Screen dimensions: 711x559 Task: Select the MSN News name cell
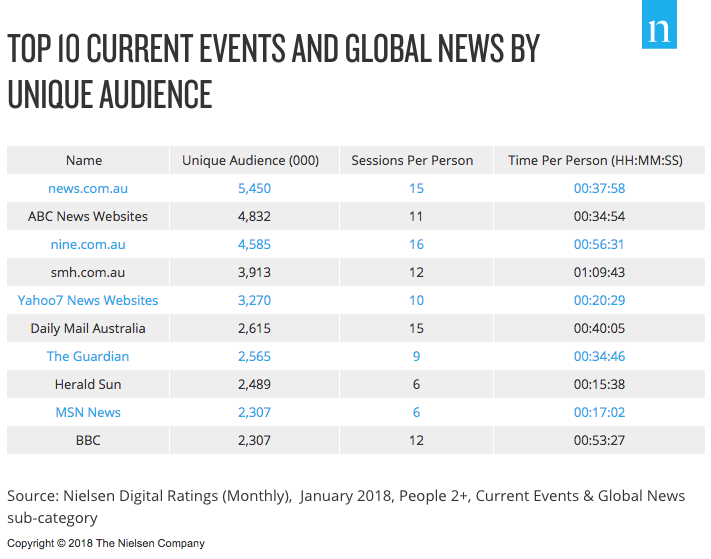pyautogui.click(x=88, y=413)
